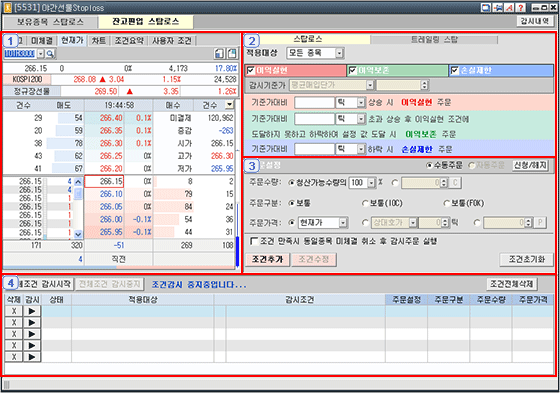The image size is (560, 393).
Task: Switch to the 보유종목 스탑로스 tab
Action: 50,22
